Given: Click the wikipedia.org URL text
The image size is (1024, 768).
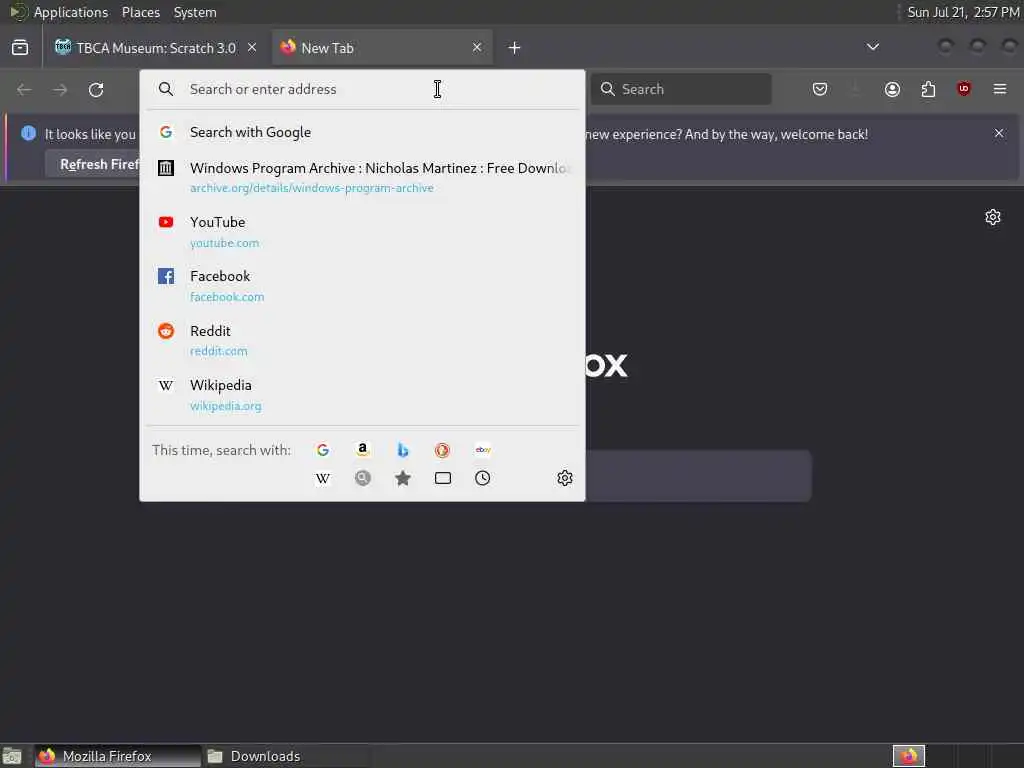Looking at the screenshot, I should click(x=225, y=406).
